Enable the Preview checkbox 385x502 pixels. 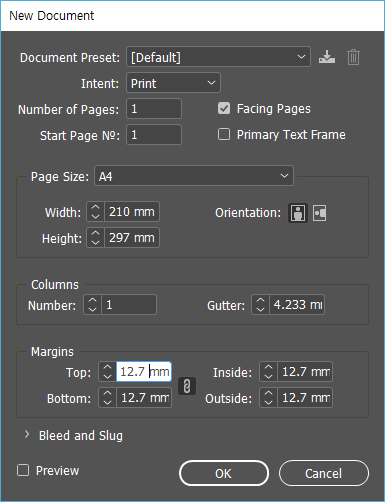(x=23, y=470)
